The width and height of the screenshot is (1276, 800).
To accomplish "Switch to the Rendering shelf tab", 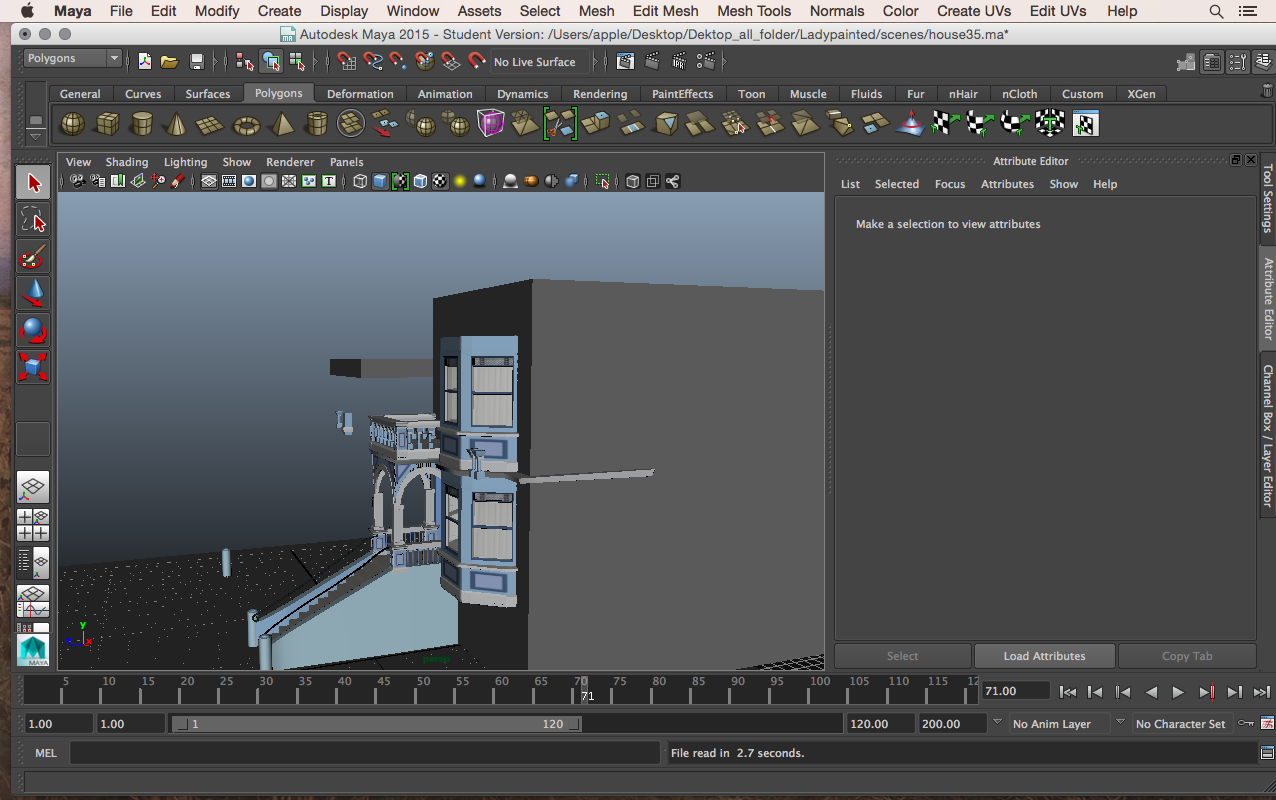I will coord(599,93).
